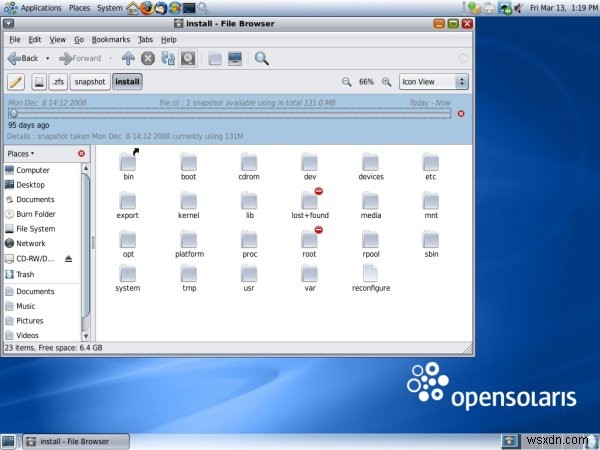This screenshot has width=600, height=450.
Task: Go to the .zfs path segment
Action: 58,82
